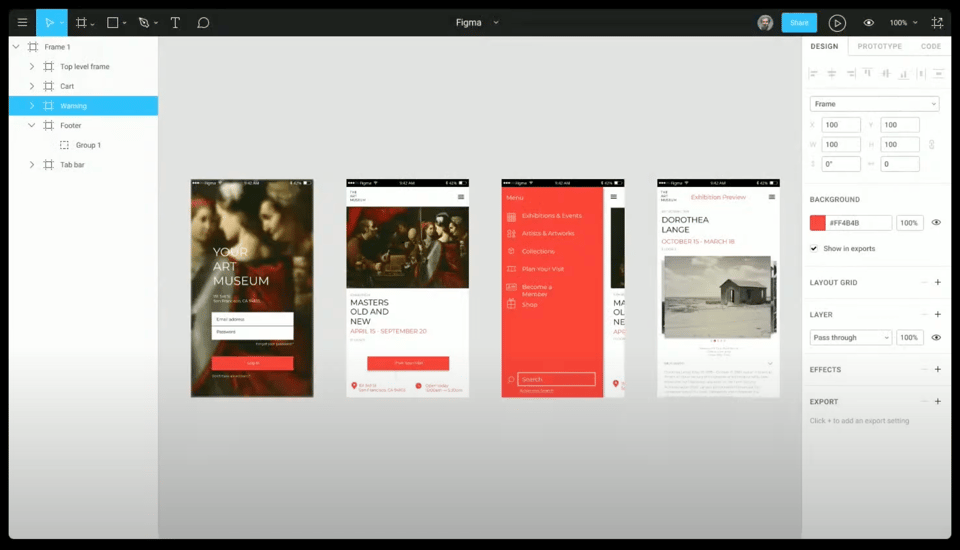The width and height of the screenshot is (960, 550).
Task: Open the Frame type dropdown
Action: point(874,104)
